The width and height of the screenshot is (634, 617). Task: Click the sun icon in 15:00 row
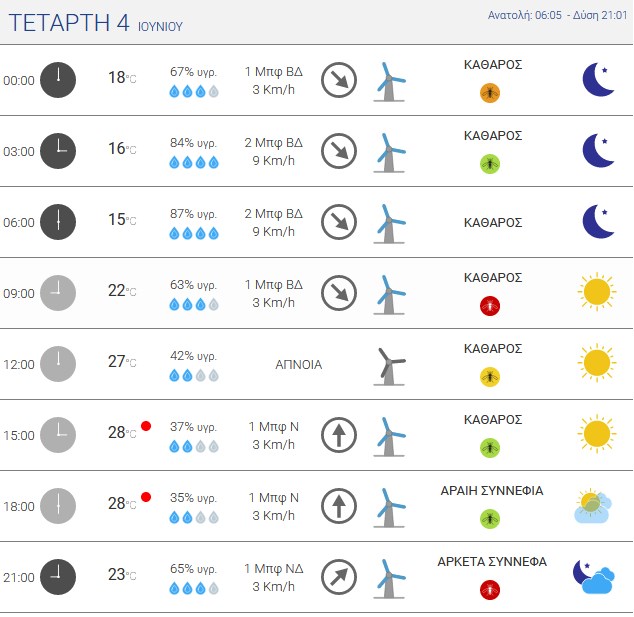tap(597, 433)
